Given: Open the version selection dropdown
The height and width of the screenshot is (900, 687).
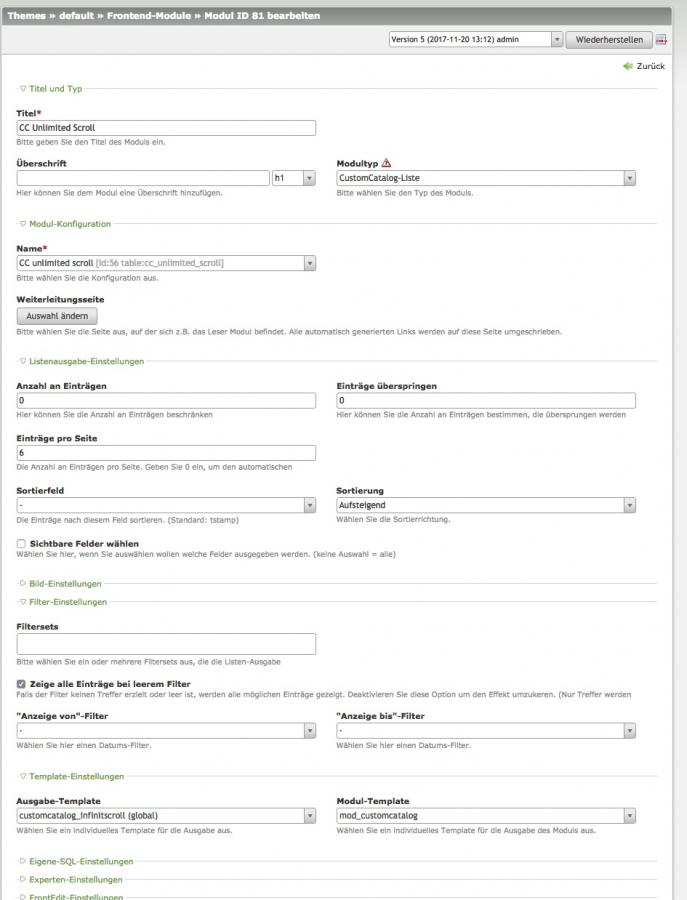Looking at the screenshot, I should pyautogui.click(x=476, y=39).
